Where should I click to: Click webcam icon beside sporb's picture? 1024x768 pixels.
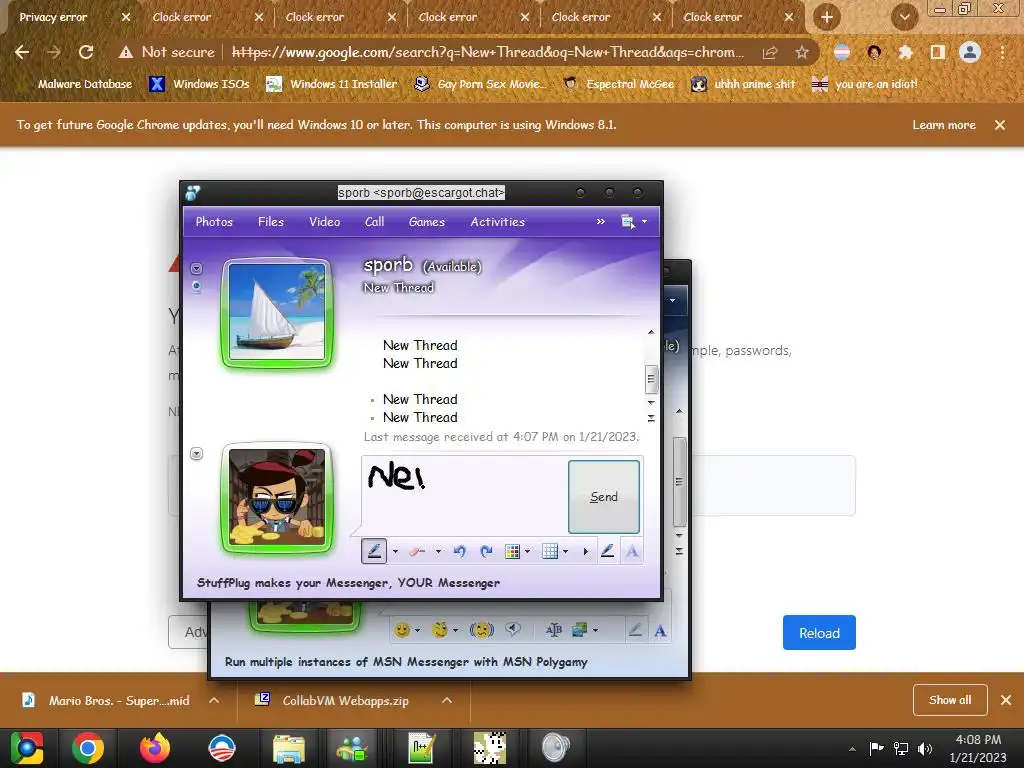click(x=196, y=287)
